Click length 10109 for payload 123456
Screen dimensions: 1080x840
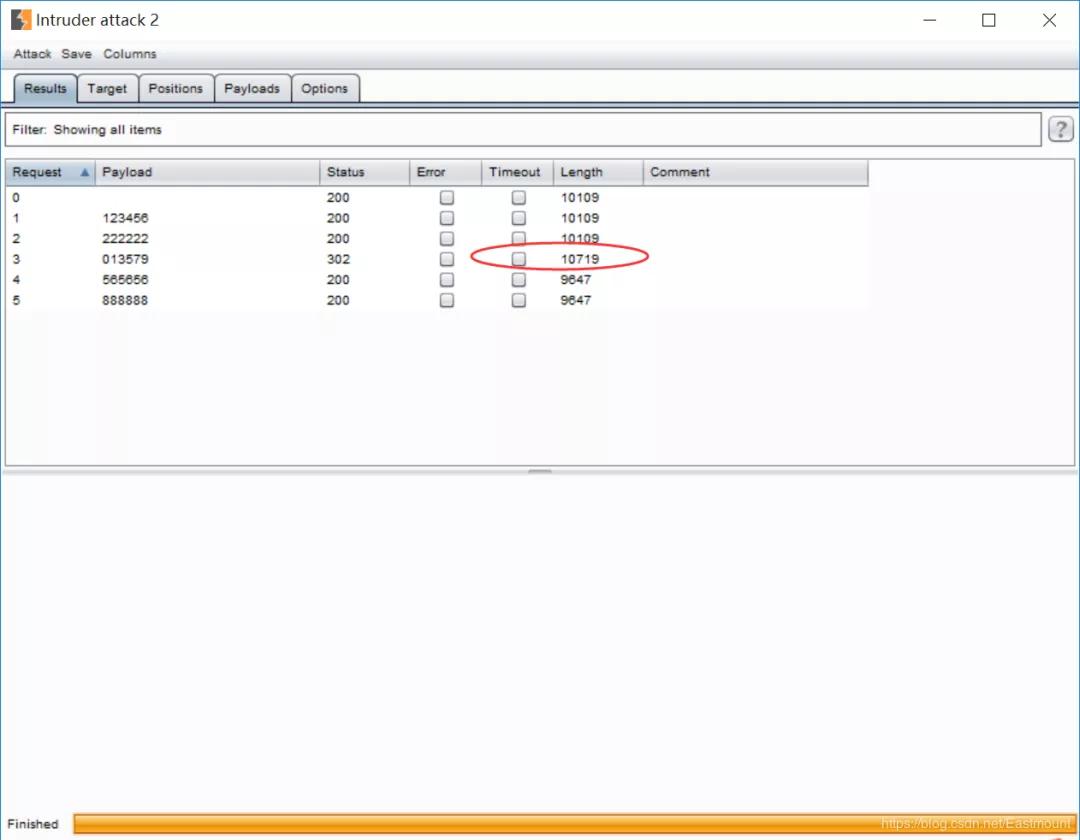(x=580, y=218)
